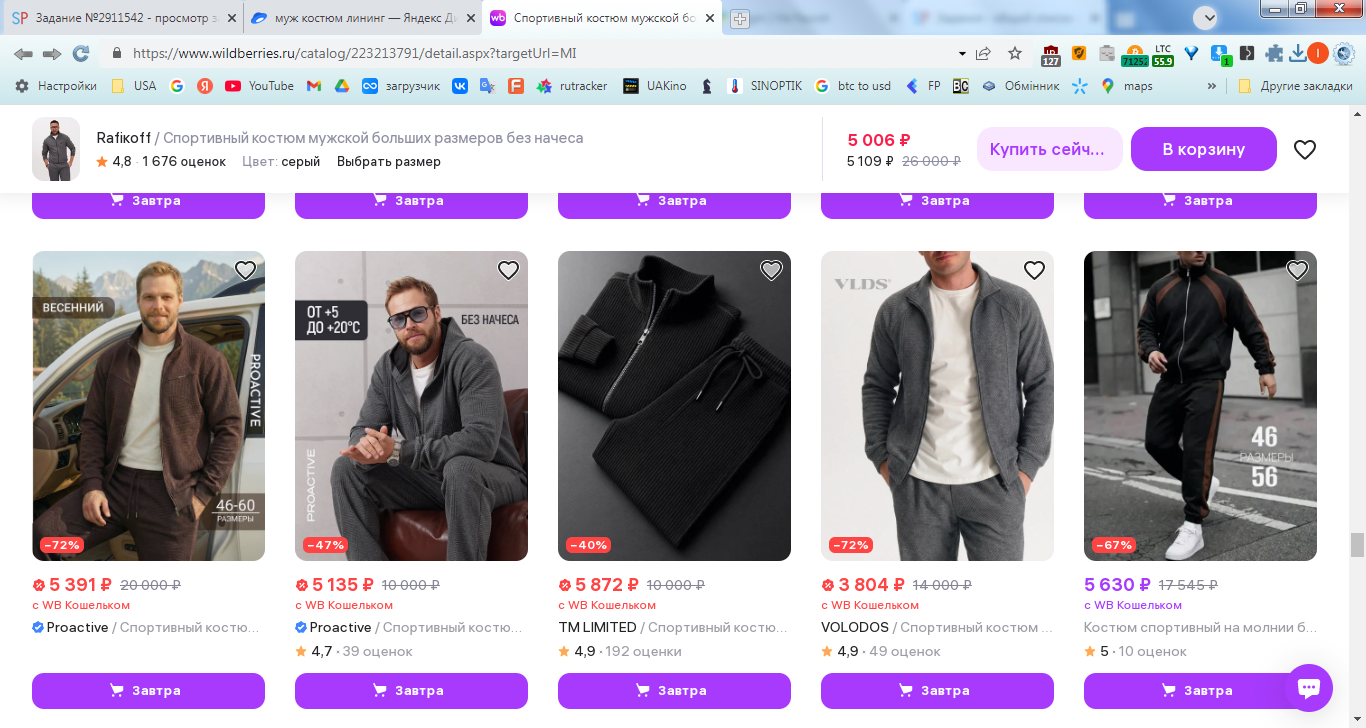Click the "Купить сейчас" button

1048,149
